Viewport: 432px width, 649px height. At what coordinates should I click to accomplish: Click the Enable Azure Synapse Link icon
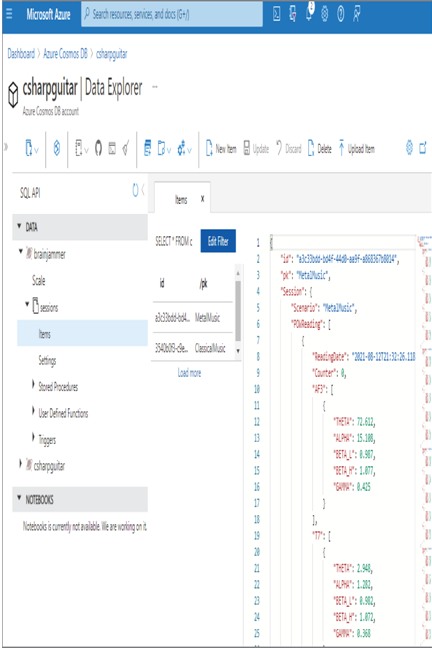click(x=57, y=148)
